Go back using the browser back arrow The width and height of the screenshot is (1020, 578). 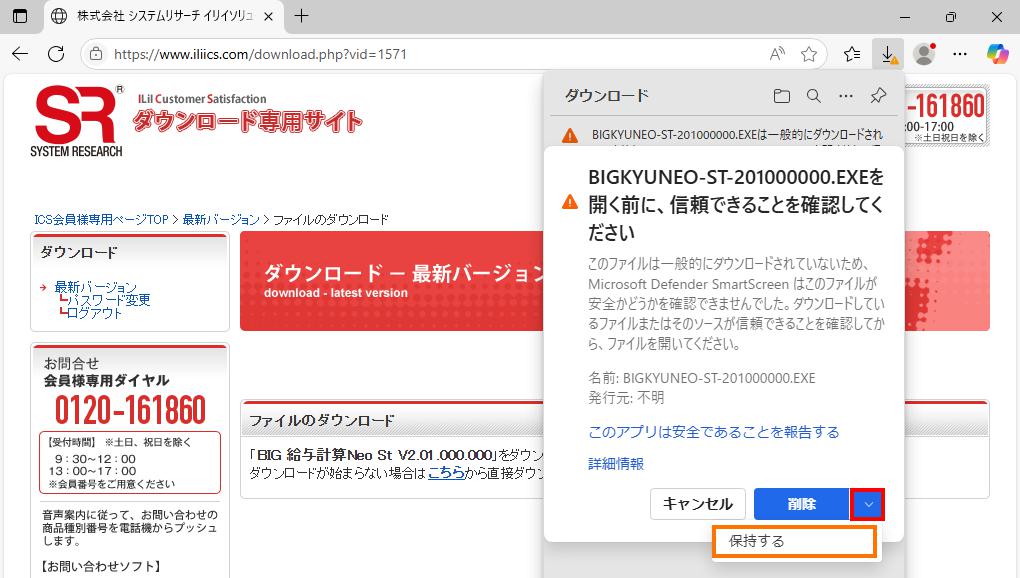20,54
